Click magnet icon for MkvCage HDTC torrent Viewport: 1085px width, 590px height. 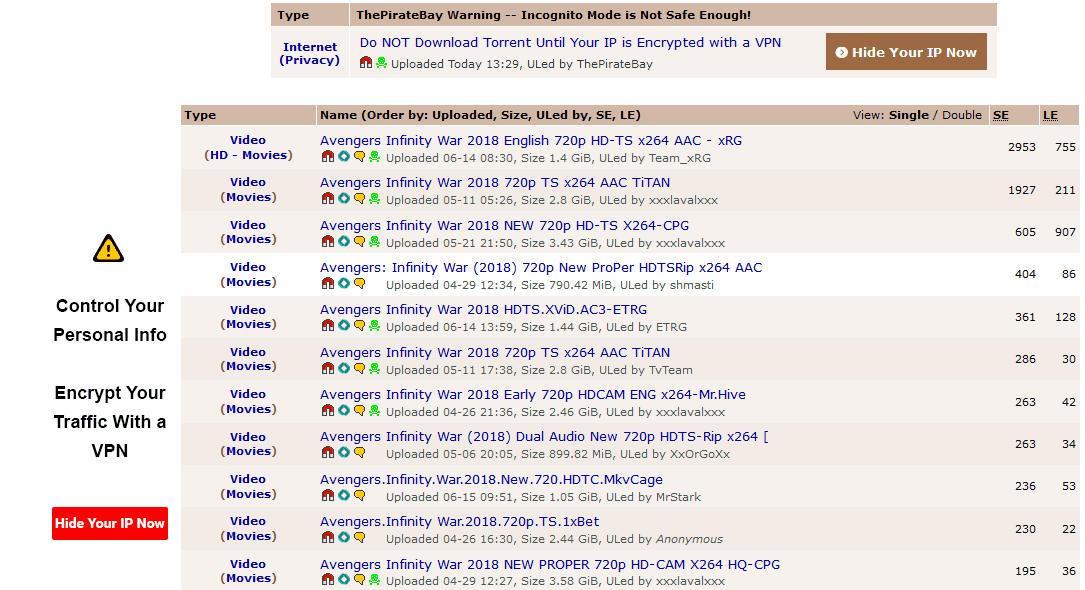[x=328, y=496]
